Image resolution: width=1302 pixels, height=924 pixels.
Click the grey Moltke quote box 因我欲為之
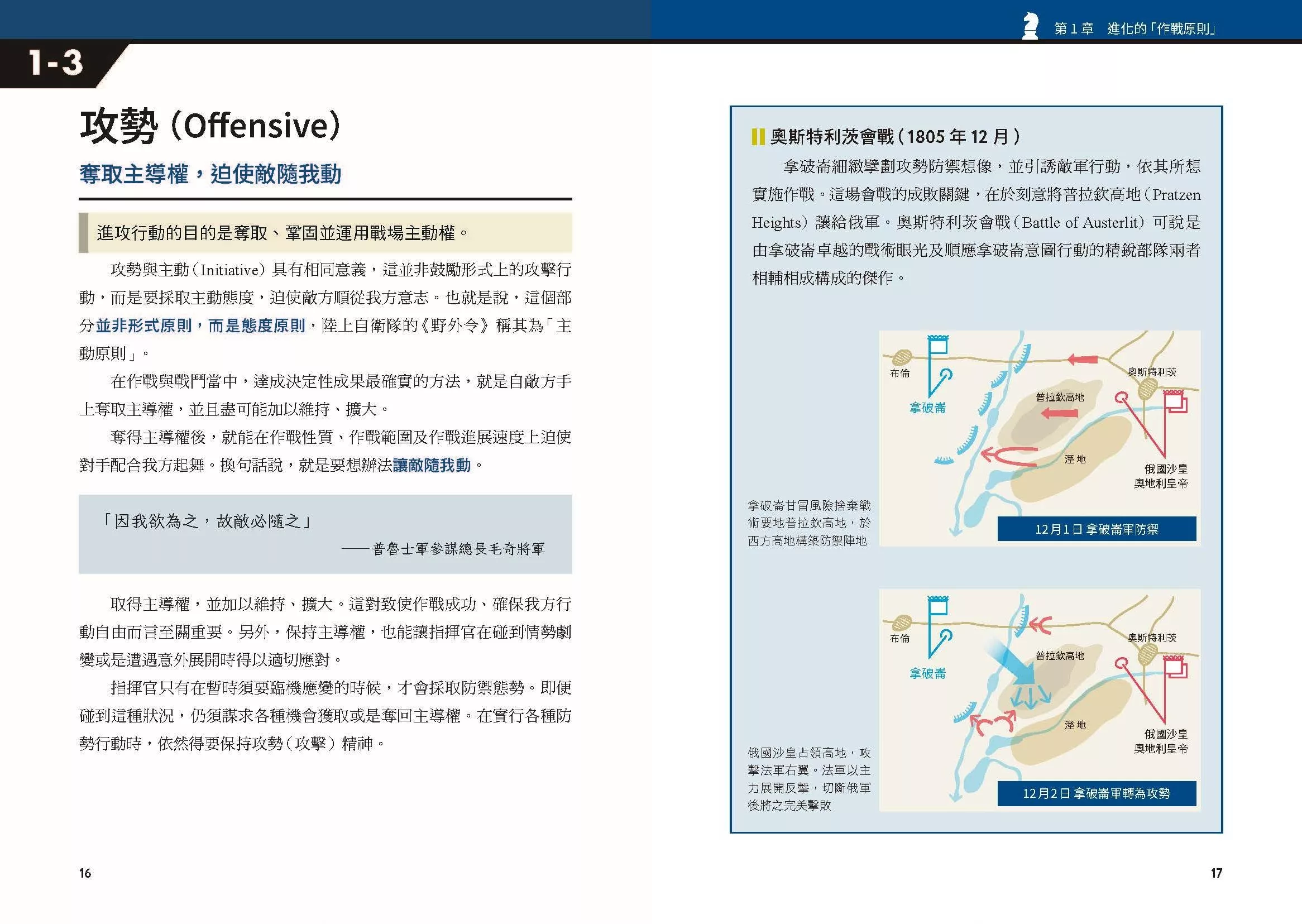[x=325, y=534]
